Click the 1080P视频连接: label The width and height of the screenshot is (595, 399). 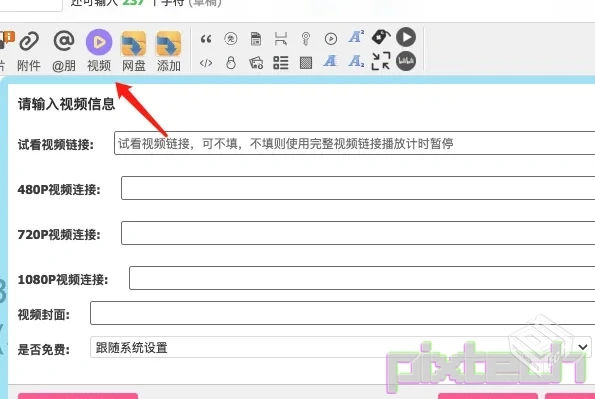coord(63,279)
